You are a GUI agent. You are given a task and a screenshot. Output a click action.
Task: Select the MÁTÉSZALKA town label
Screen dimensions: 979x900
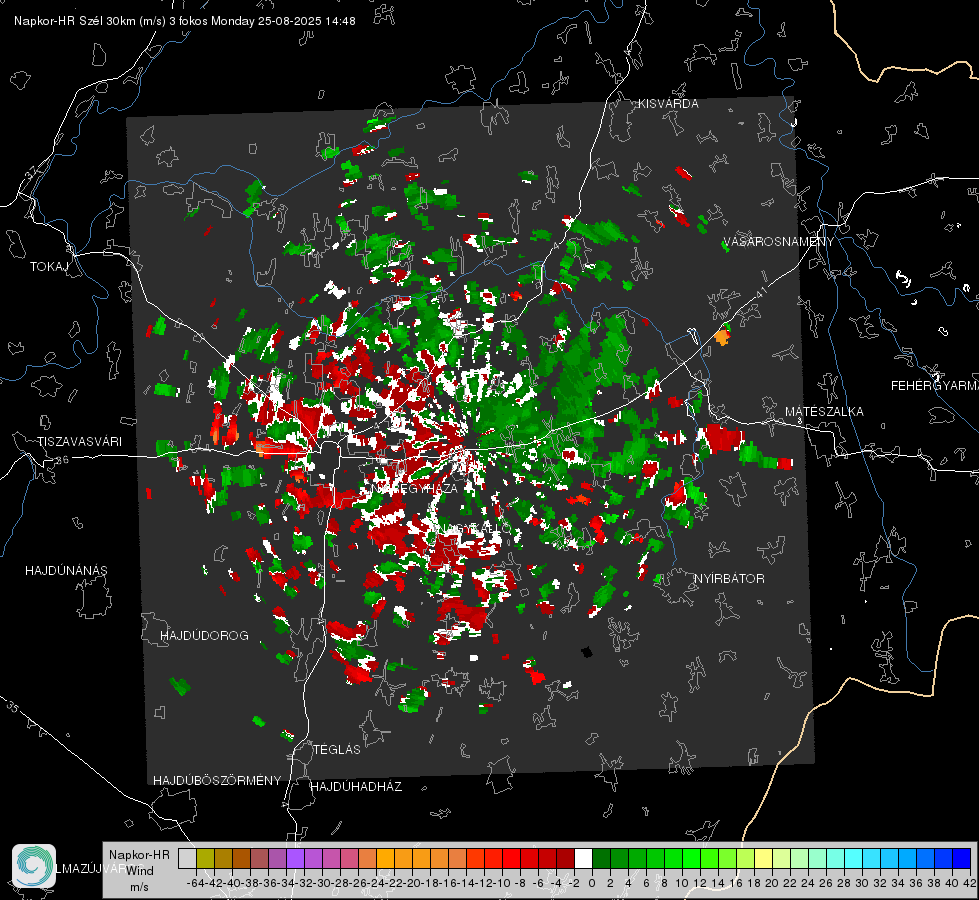click(824, 411)
